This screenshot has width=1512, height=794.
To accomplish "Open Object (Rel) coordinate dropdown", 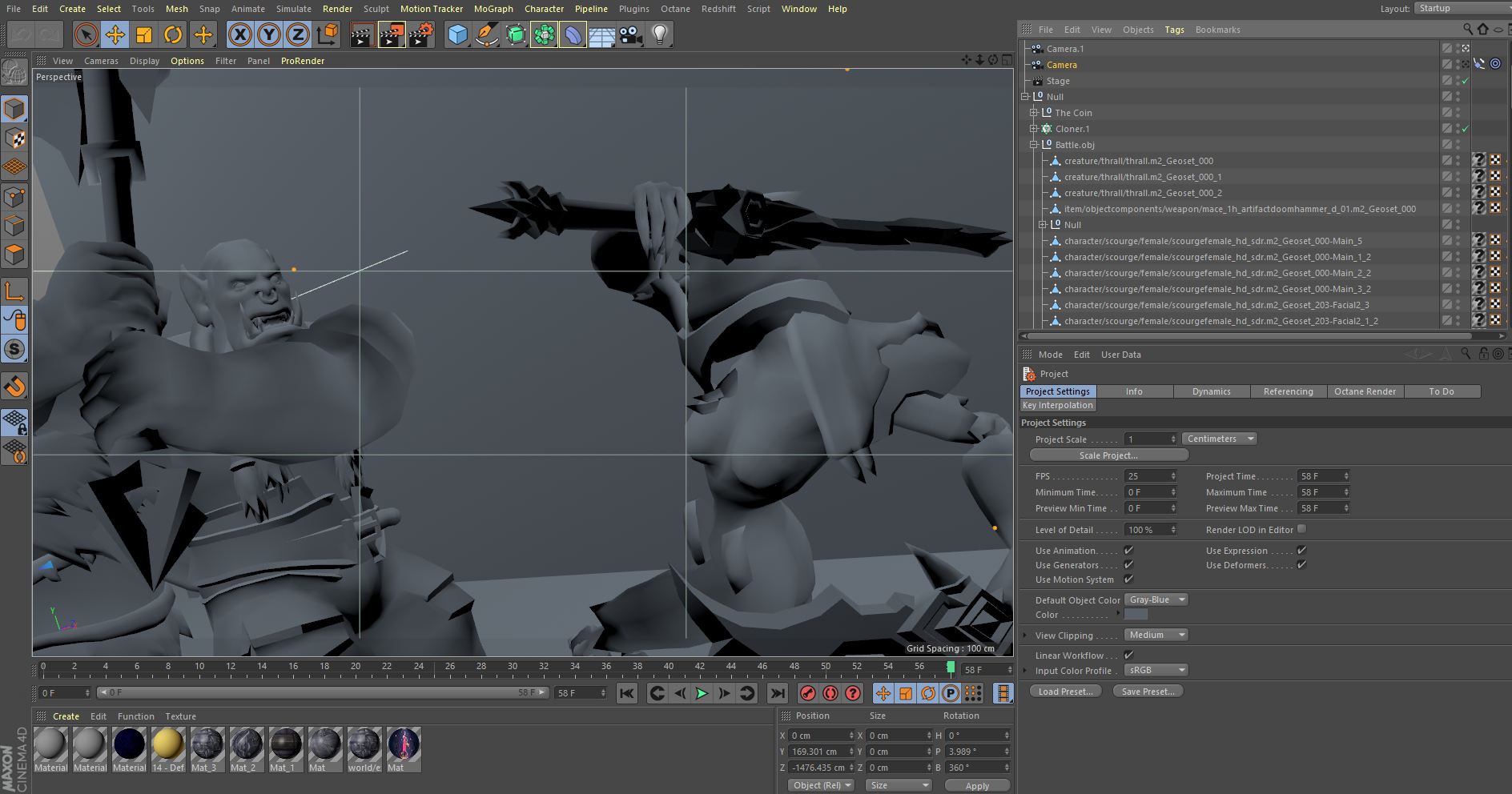I will 821,785.
